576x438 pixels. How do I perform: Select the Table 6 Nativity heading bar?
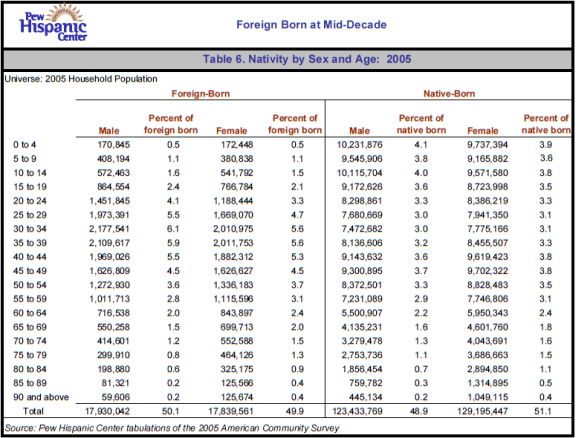pyautogui.click(x=288, y=59)
